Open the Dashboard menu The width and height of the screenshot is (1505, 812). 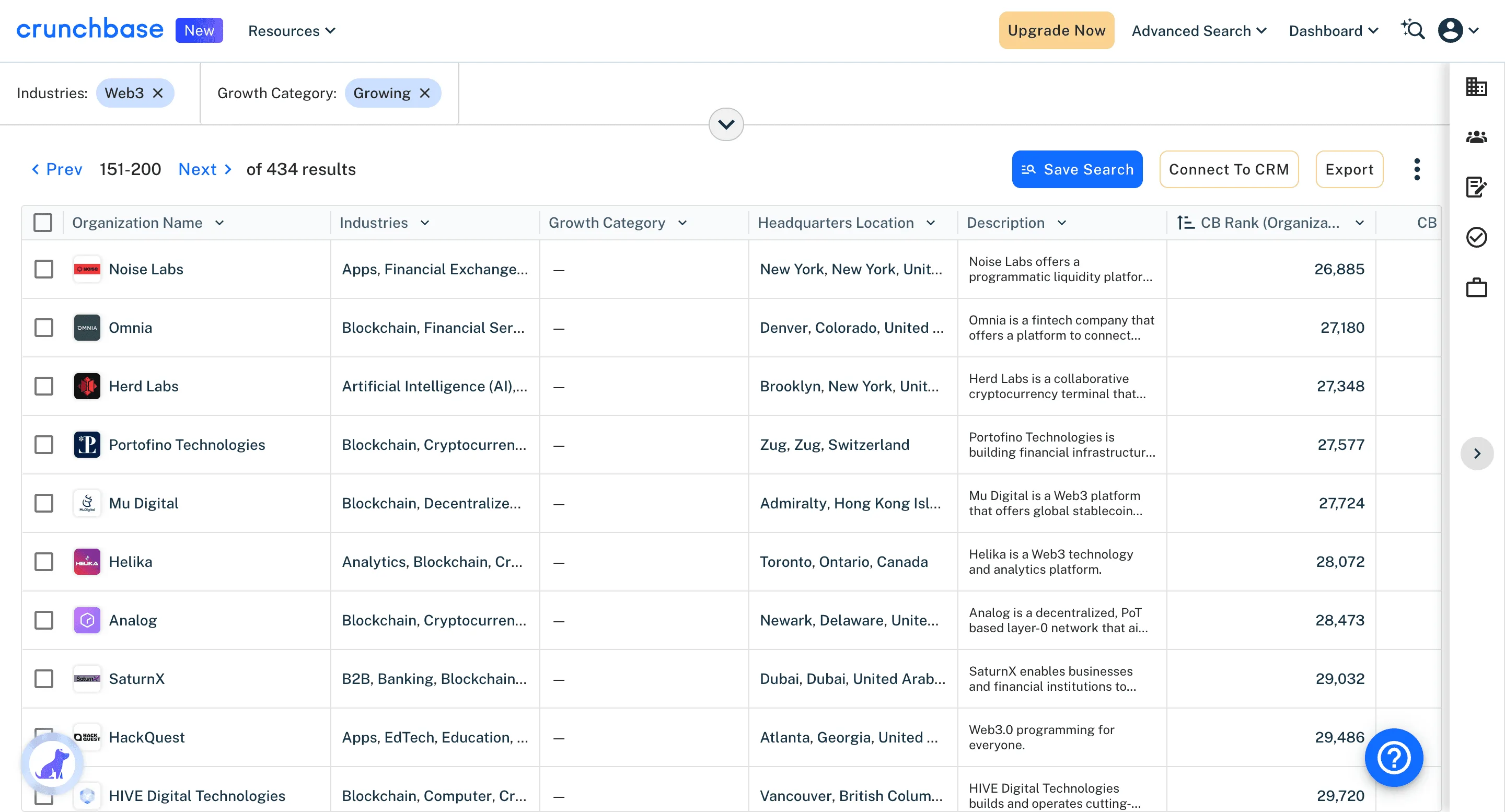(x=1333, y=30)
